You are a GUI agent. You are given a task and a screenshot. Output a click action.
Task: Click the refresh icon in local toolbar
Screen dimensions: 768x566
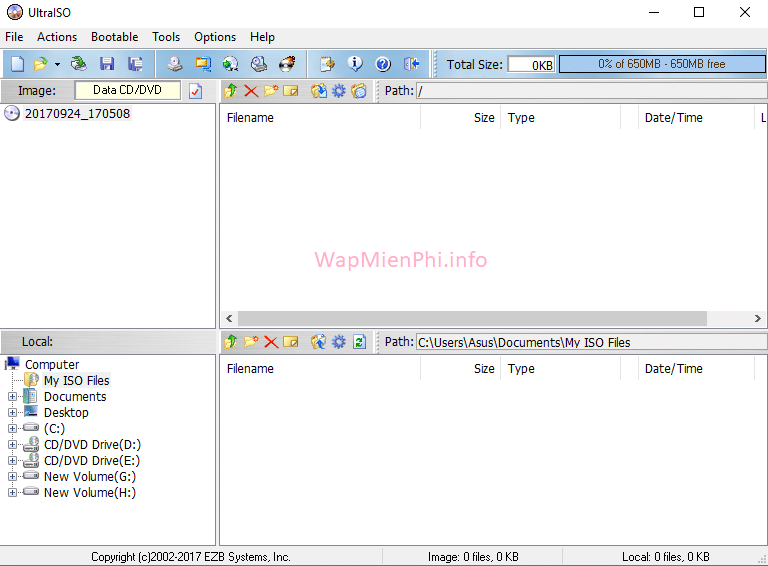click(359, 342)
